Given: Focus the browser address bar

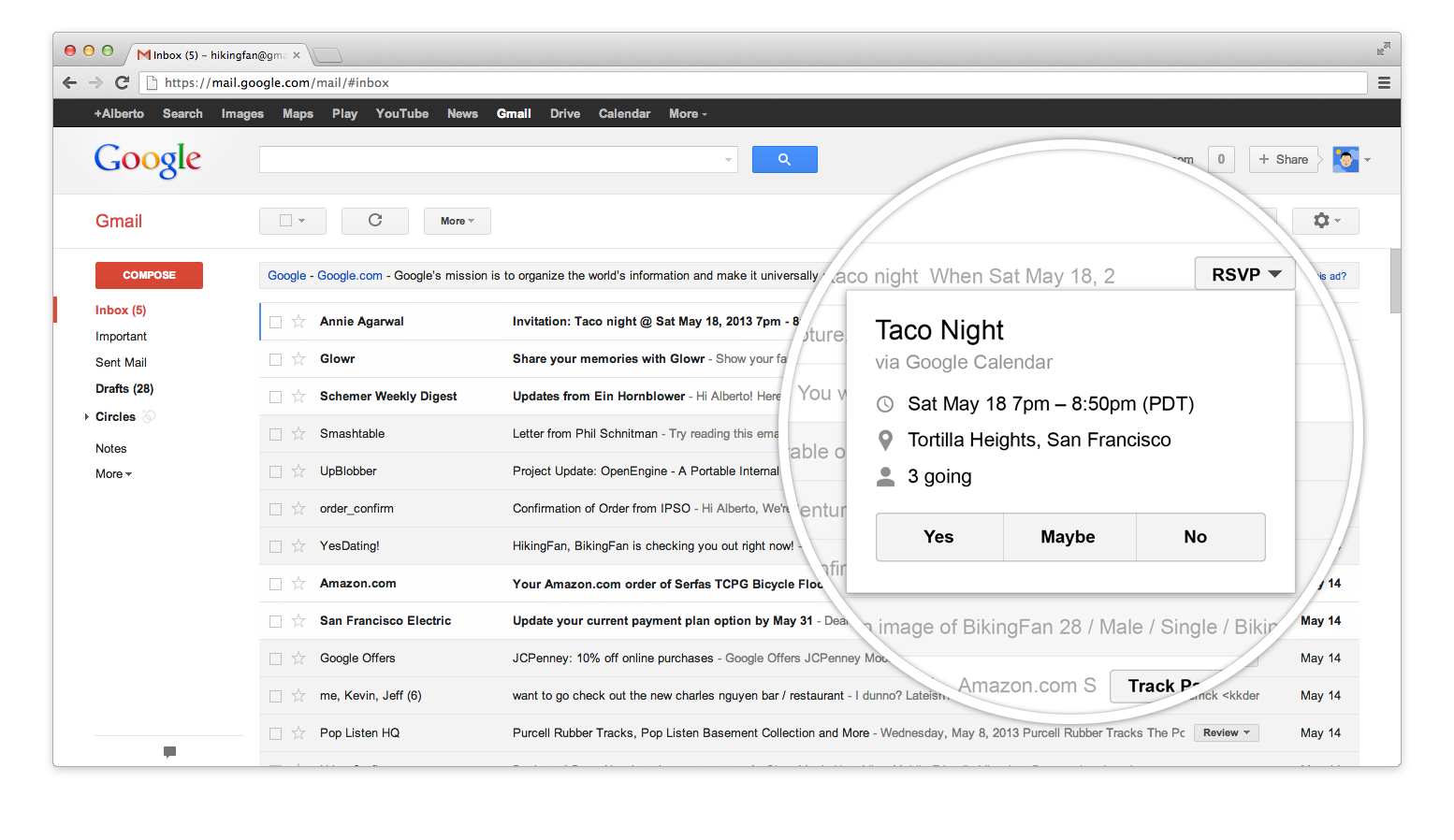Looking at the screenshot, I should click(x=753, y=83).
